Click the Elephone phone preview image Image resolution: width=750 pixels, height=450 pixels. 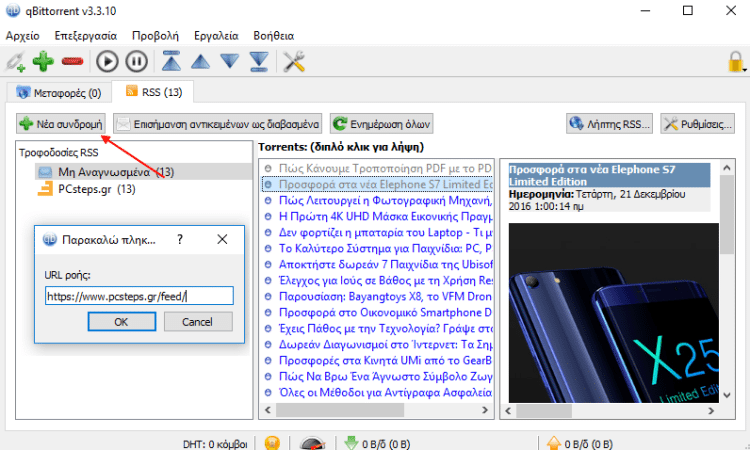[x=613, y=313]
